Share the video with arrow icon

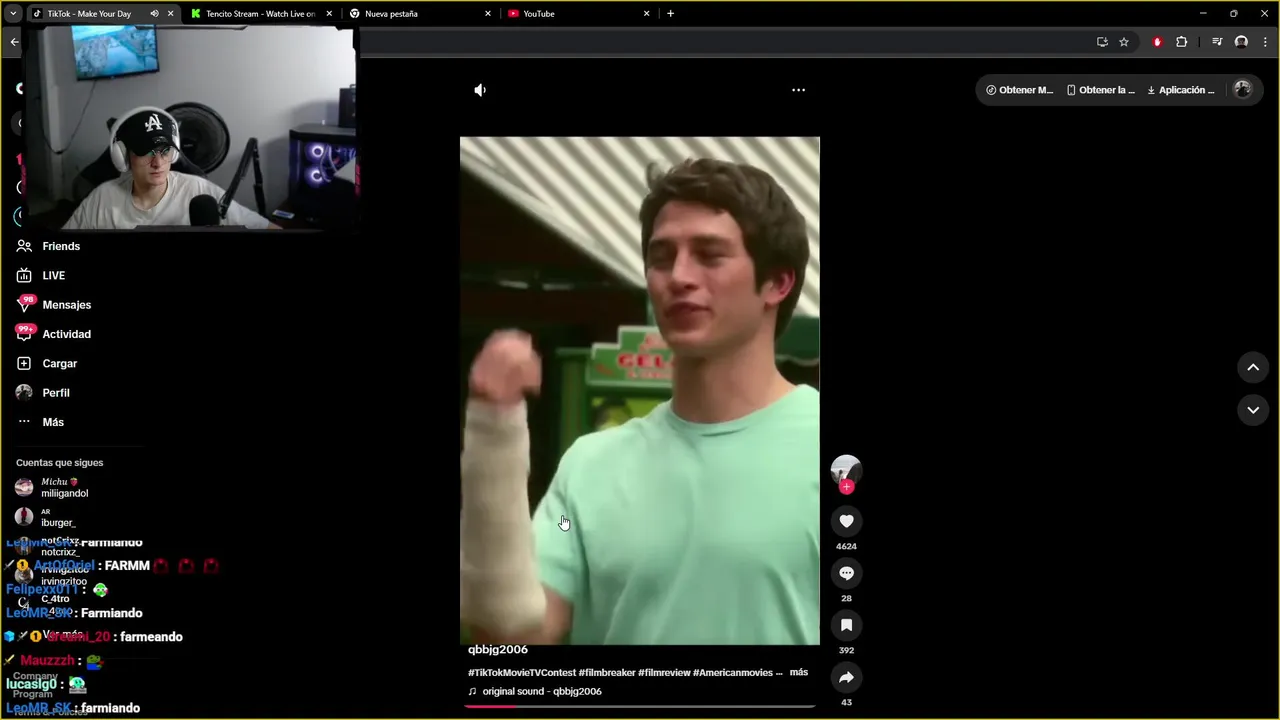coord(846,677)
